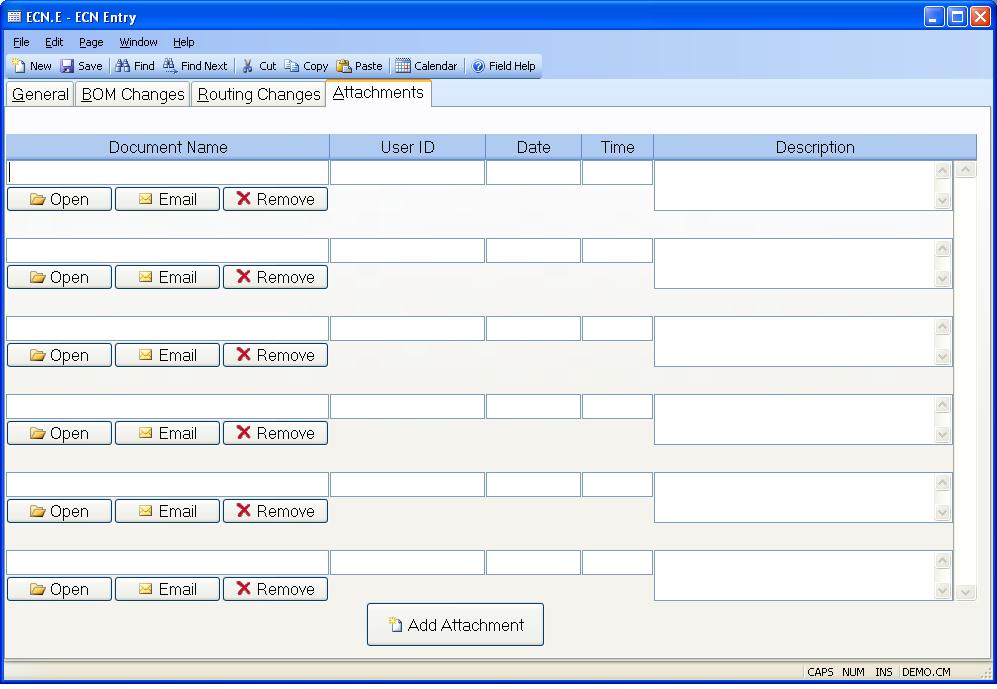Viewport: 997px width, 689px height.
Task: Open the Window menu
Action: tap(138, 42)
